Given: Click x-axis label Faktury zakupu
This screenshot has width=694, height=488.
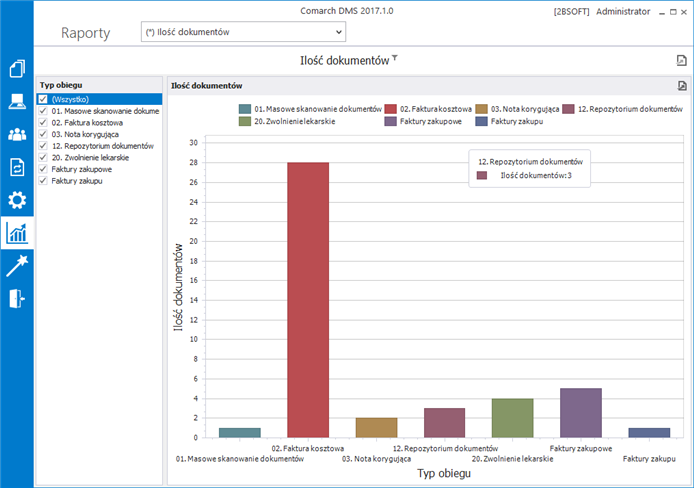Looking at the screenshot, I should [649, 459].
